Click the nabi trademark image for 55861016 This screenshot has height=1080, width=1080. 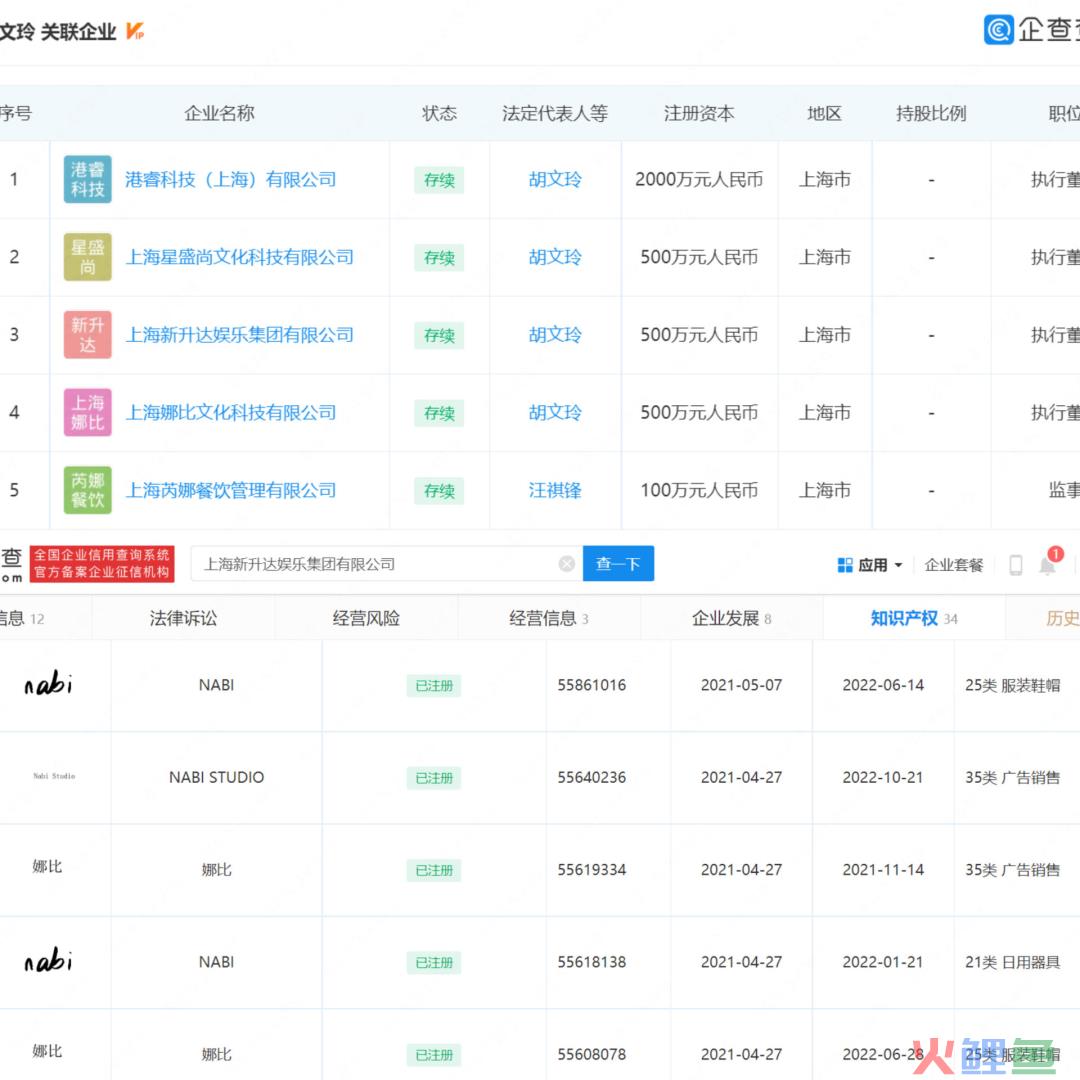click(x=48, y=683)
